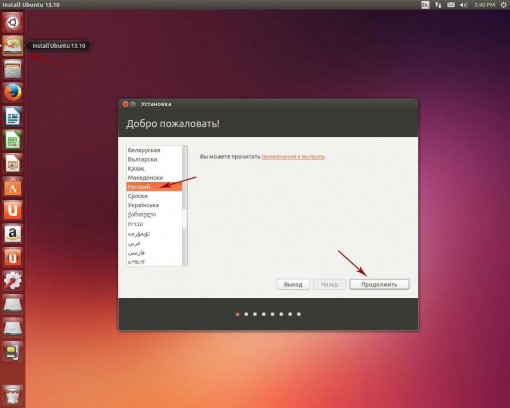The height and width of the screenshot is (408, 510).
Task: Open the Amazon launcher icon
Action: tap(13, 234)
